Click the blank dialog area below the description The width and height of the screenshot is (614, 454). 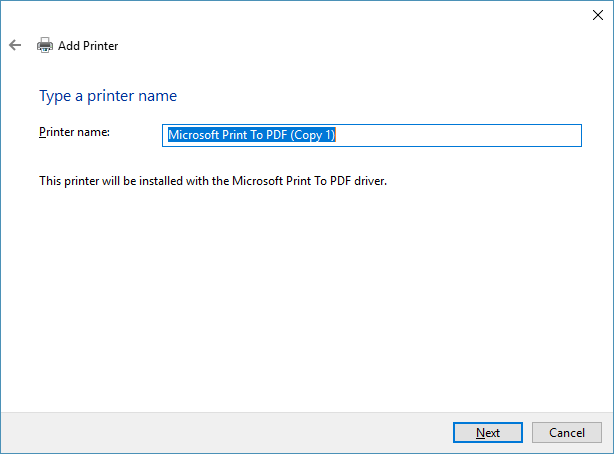point(300,300)
